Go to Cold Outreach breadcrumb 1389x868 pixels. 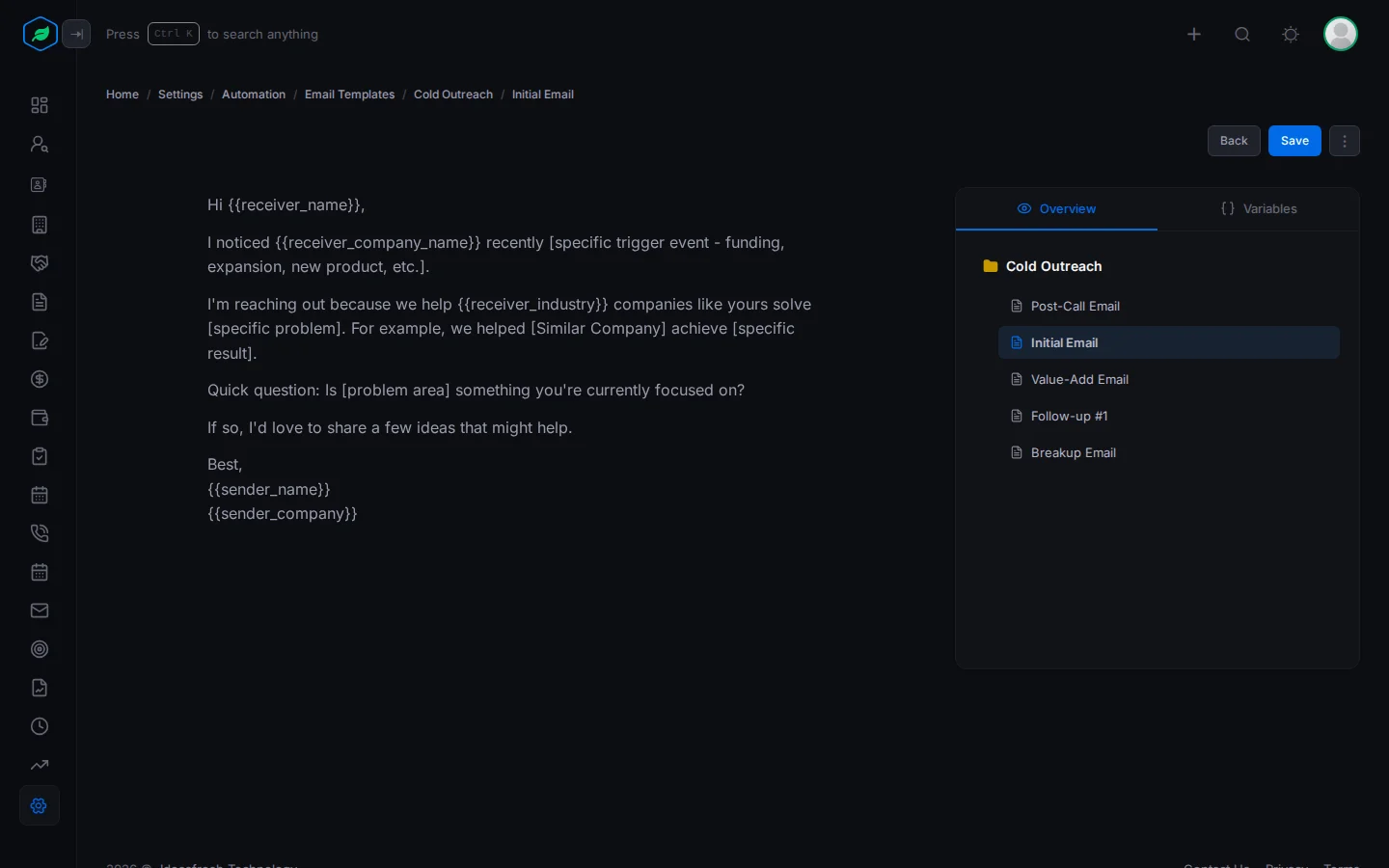click(x=453, y=95)
